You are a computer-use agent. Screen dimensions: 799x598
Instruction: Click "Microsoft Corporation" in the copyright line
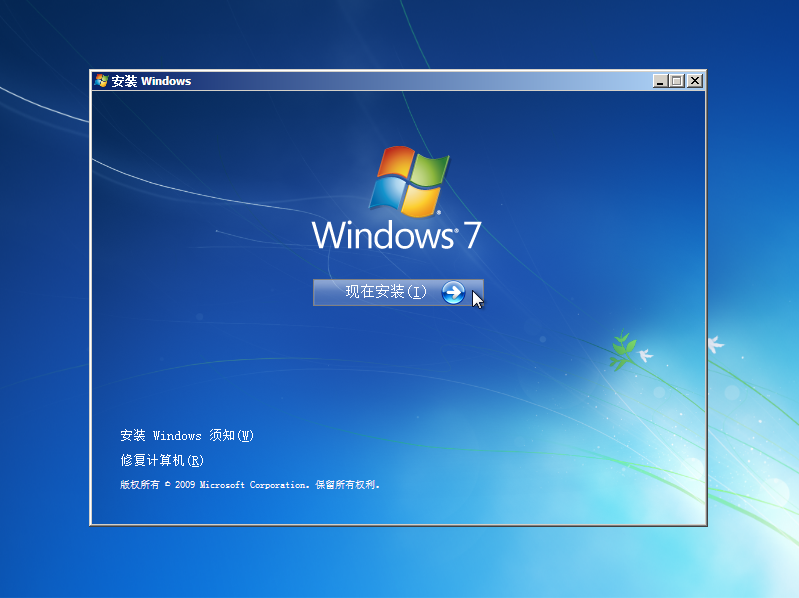coord(254,485)
